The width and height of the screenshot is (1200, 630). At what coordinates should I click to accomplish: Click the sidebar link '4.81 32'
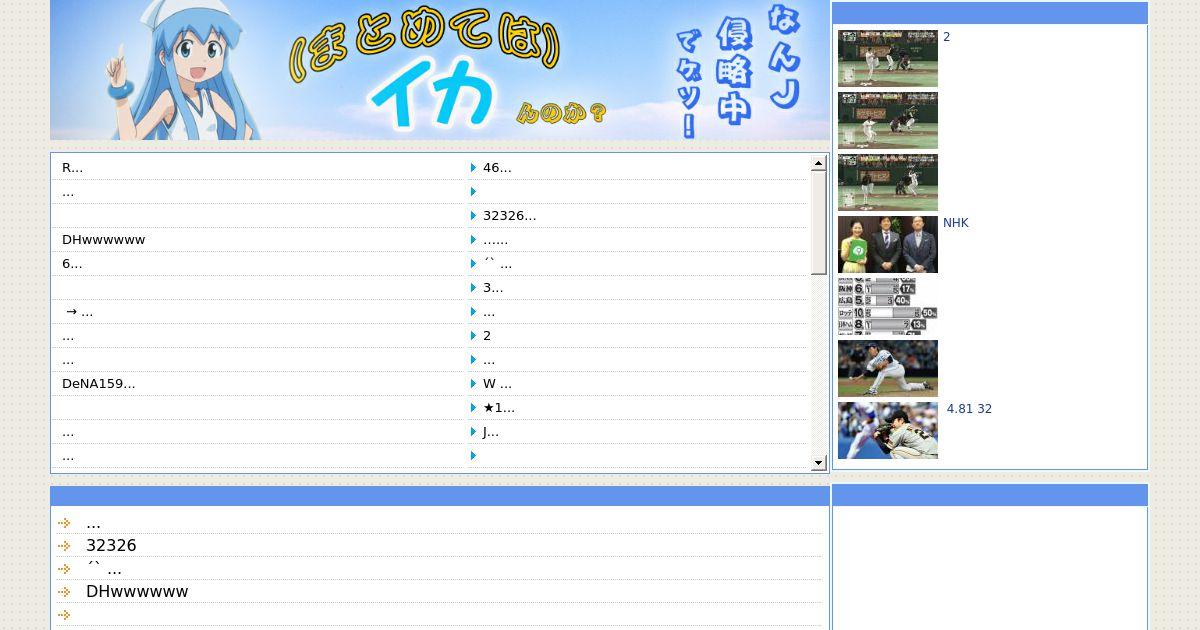click(969, 409)
